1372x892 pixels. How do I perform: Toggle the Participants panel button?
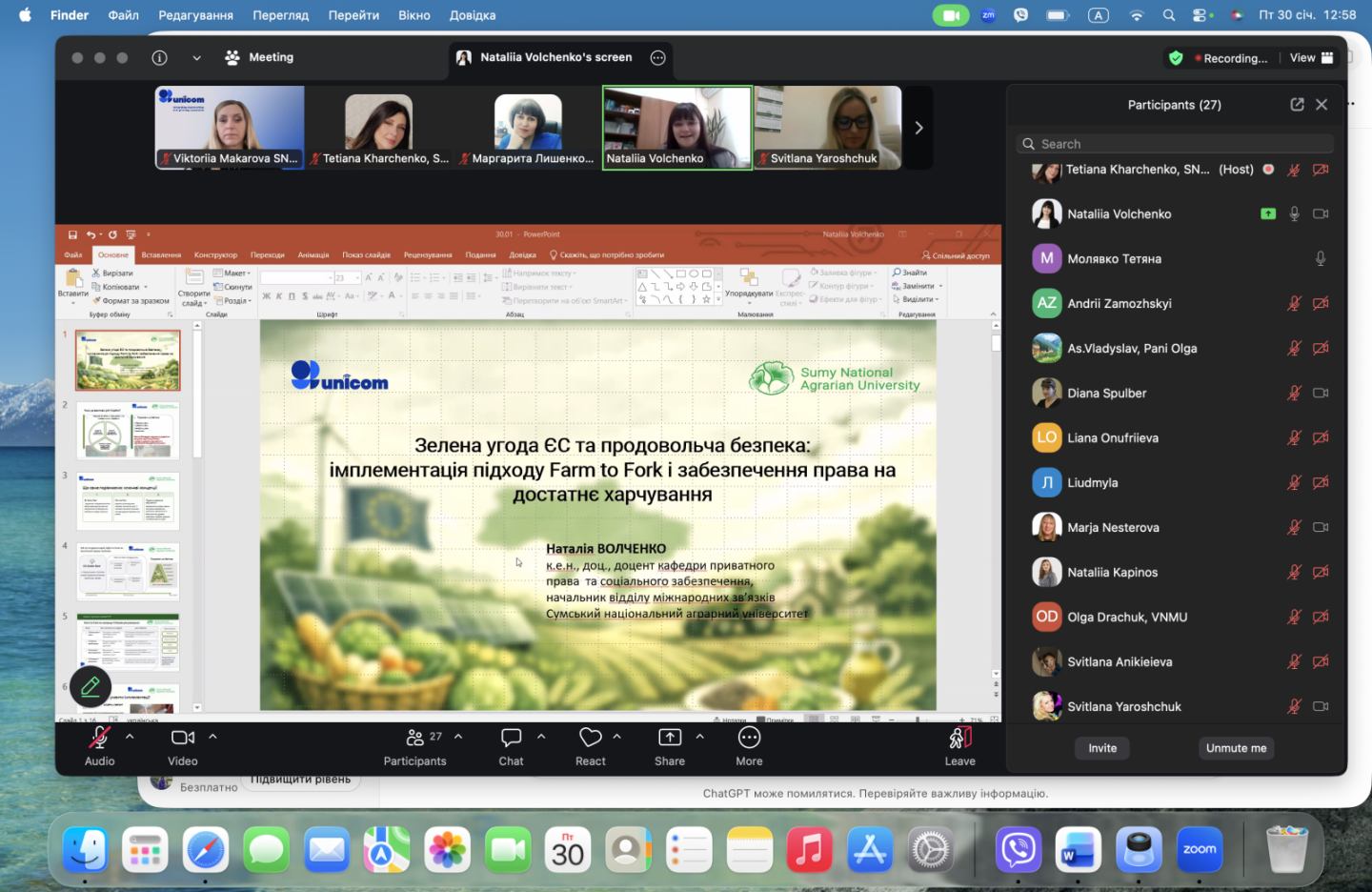click(x=415, y=738)
